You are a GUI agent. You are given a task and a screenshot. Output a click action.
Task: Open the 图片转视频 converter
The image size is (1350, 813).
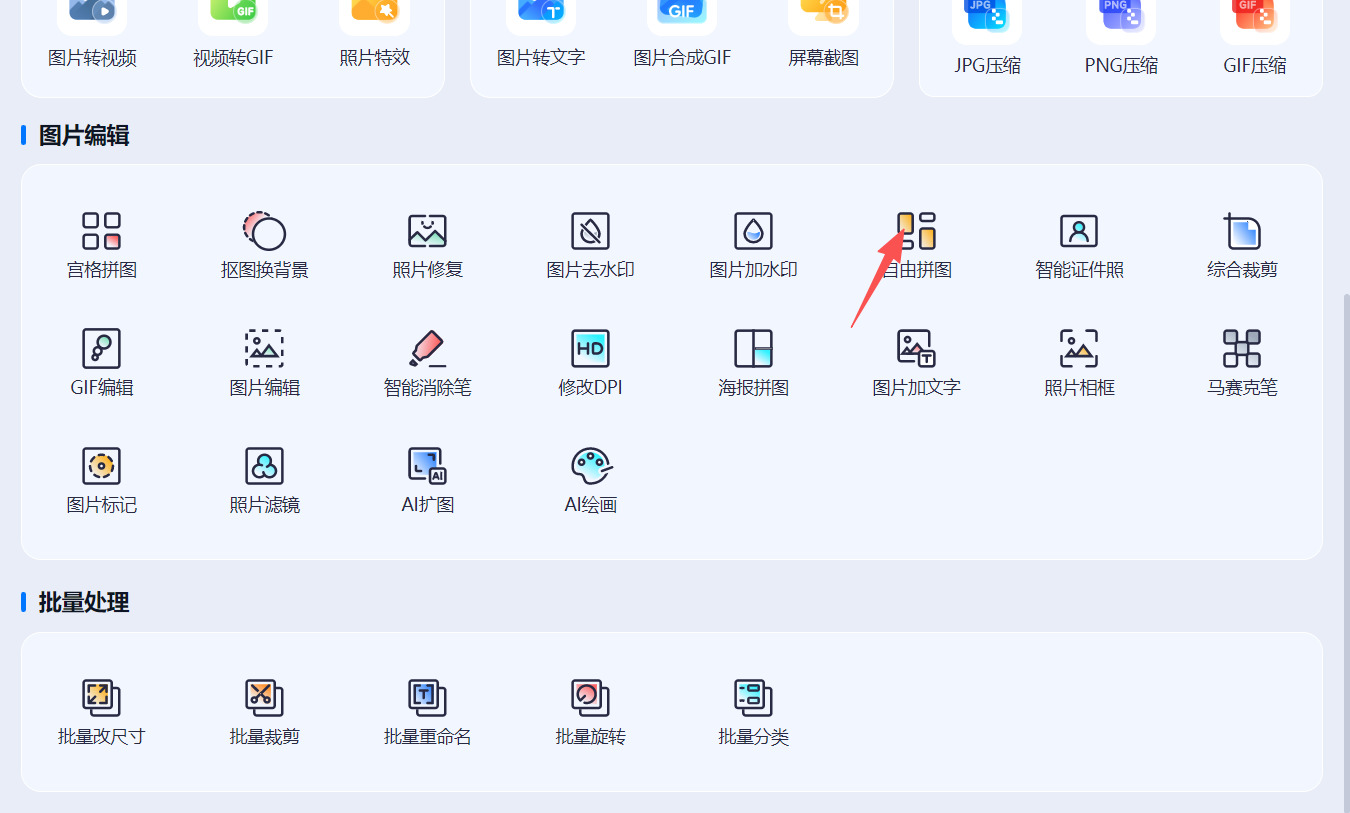click(92, 35)
